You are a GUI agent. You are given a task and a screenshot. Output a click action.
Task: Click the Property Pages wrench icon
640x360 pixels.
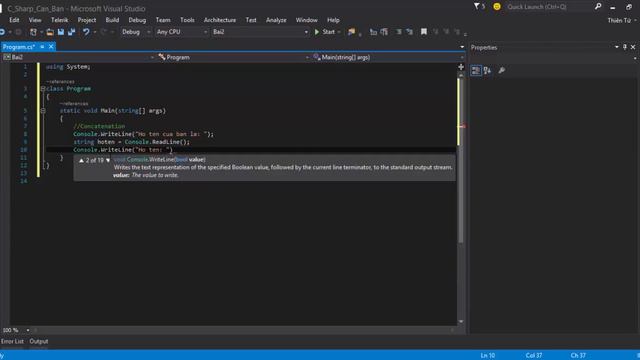tap(502, 70)
